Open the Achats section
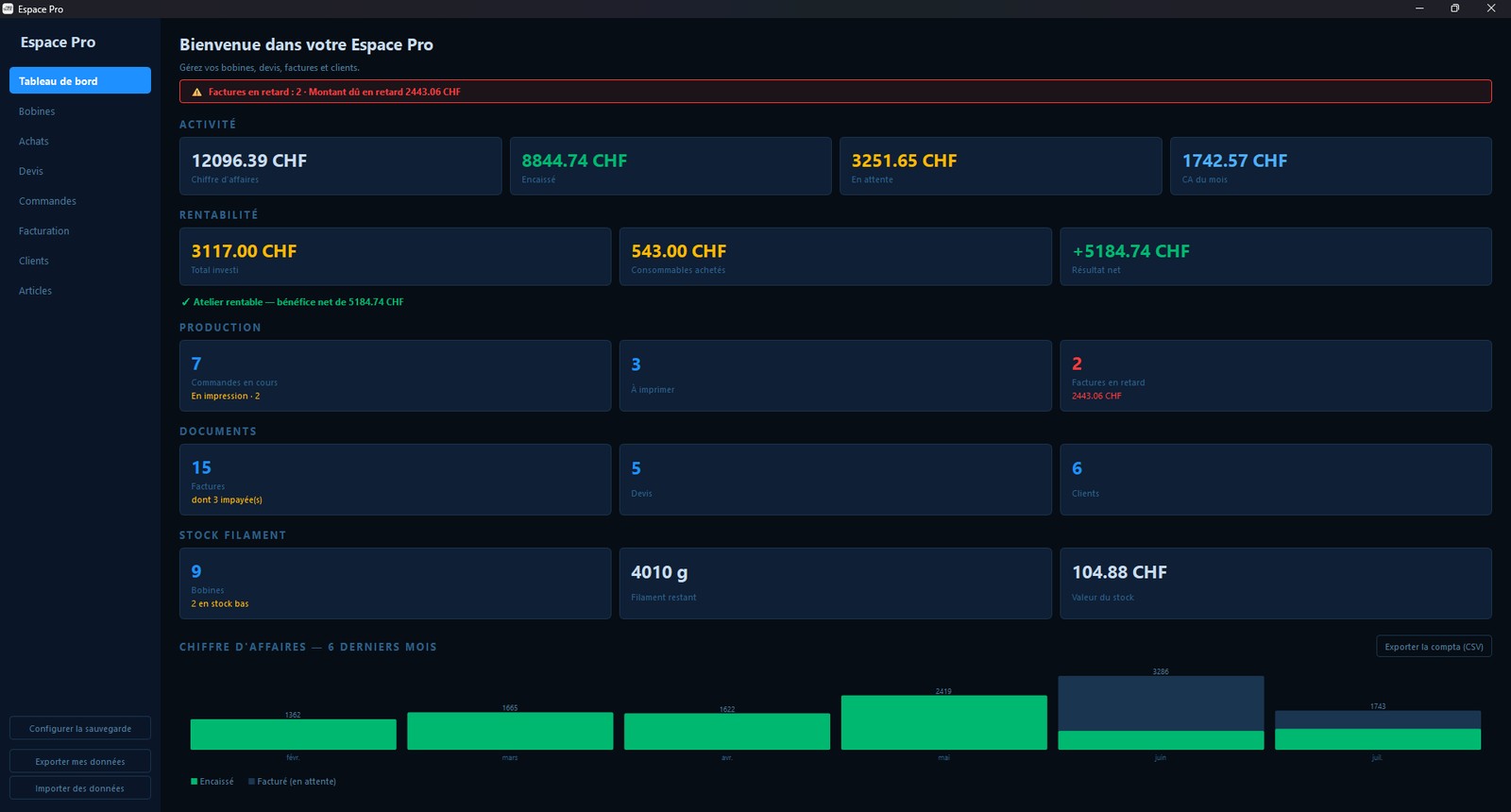 (x=80, y=142)
